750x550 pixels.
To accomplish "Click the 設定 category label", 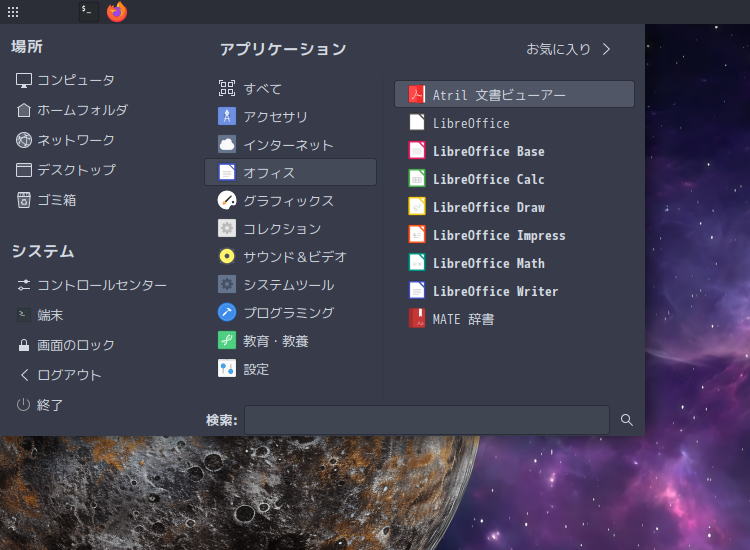I will pos(256,369).
